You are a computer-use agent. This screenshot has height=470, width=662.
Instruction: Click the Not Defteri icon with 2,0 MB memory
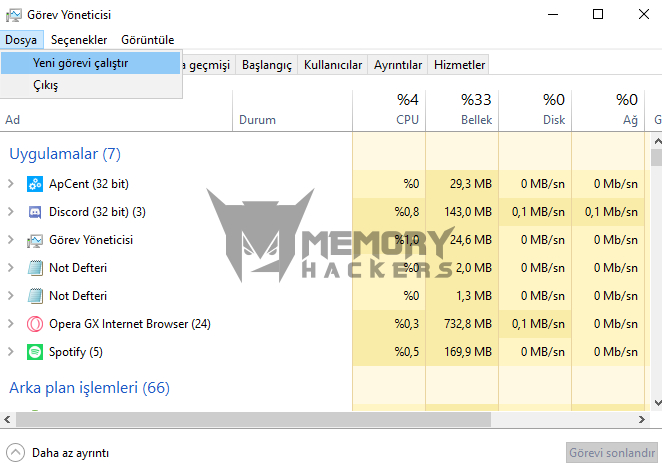[35, 268]
